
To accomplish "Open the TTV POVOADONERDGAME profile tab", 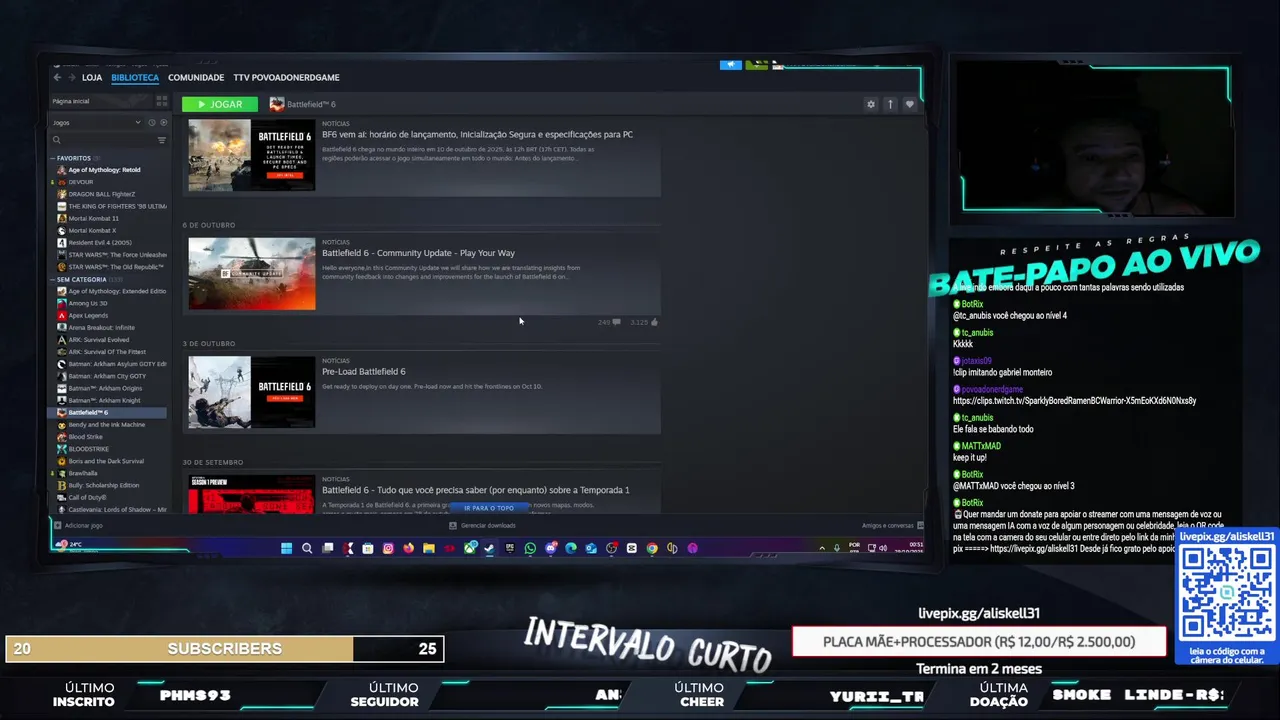I will coord(286,77).
